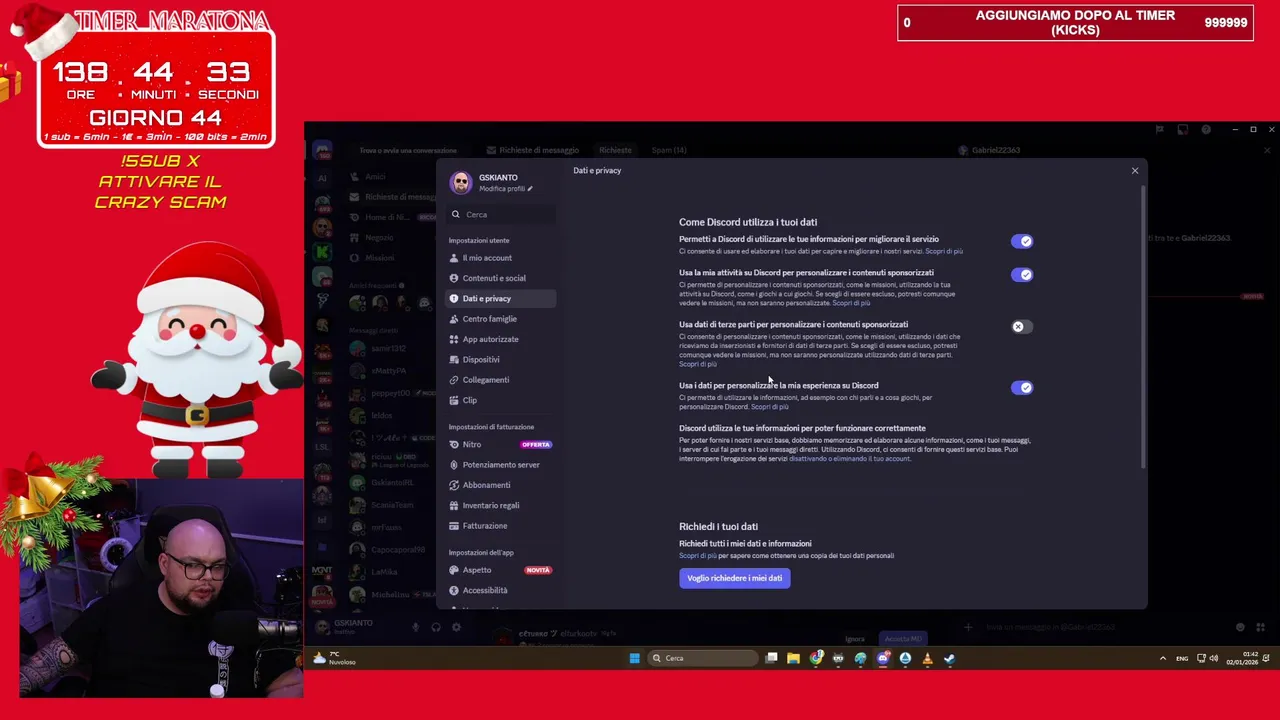This screenshot has width=1280, height=720.
Task: Toggle deafen headphones in Discord user panel
Action: coord(436,627)
